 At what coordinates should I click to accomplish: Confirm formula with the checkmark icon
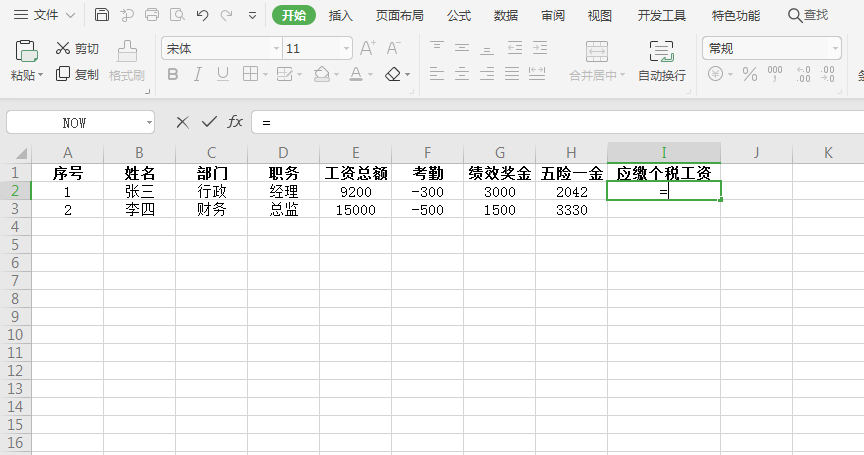[209, 122]
